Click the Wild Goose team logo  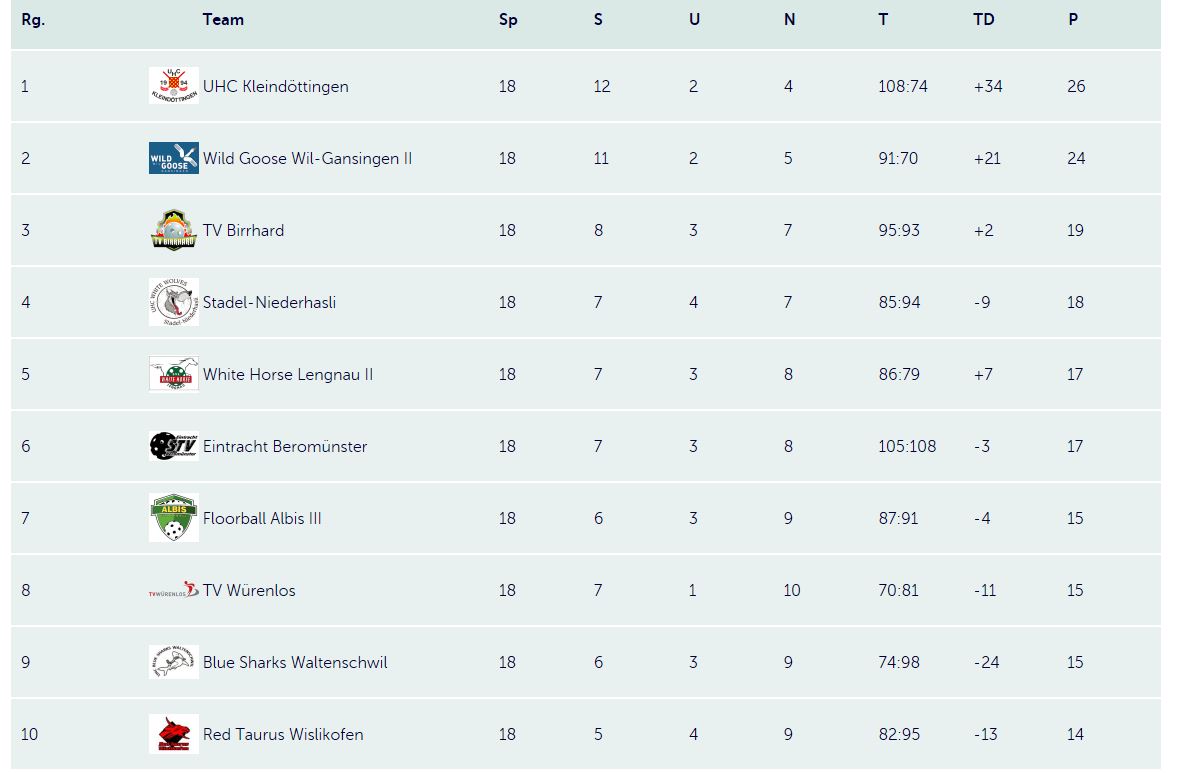point(174,158)
